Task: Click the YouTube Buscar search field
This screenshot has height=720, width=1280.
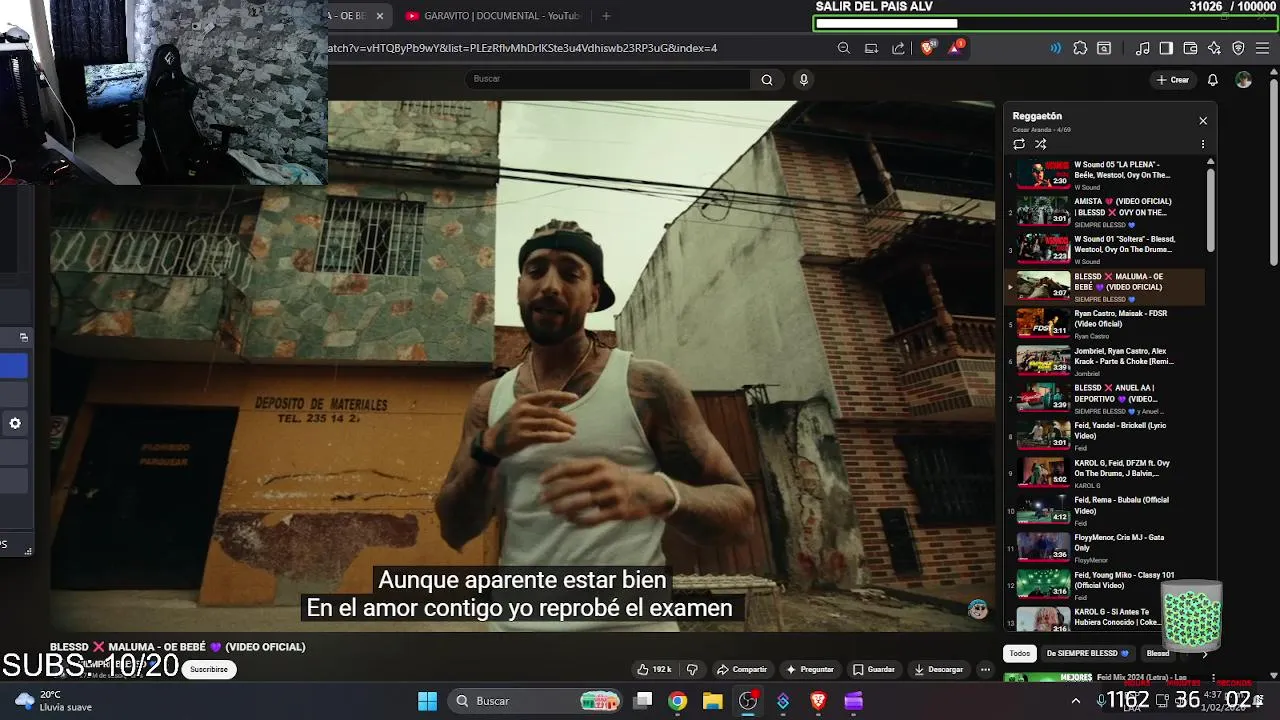Action: [x=607, y=80]
